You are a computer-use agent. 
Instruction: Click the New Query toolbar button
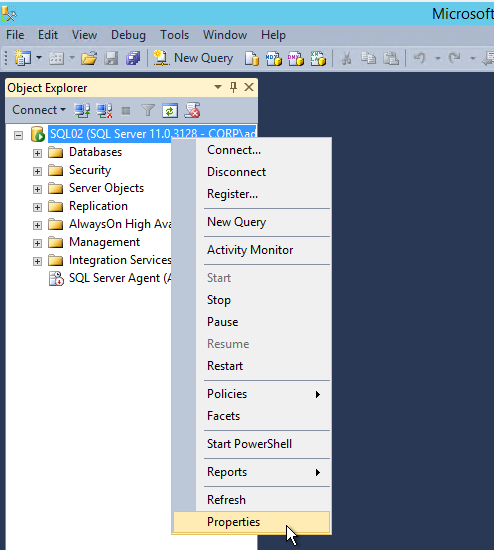pos(193,58)
